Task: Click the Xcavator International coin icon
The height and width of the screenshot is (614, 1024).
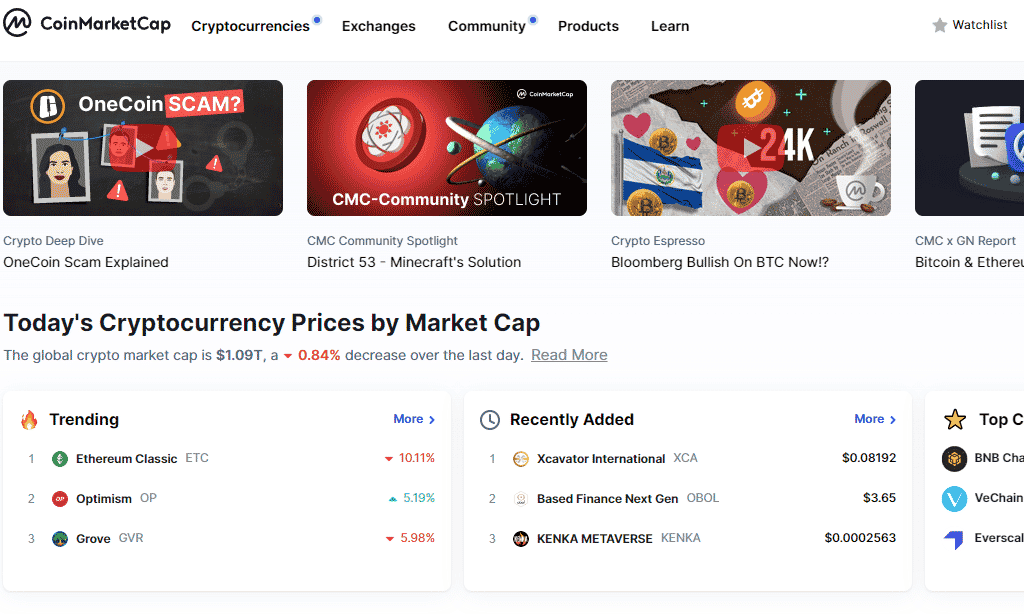Action: pos(520,459)
